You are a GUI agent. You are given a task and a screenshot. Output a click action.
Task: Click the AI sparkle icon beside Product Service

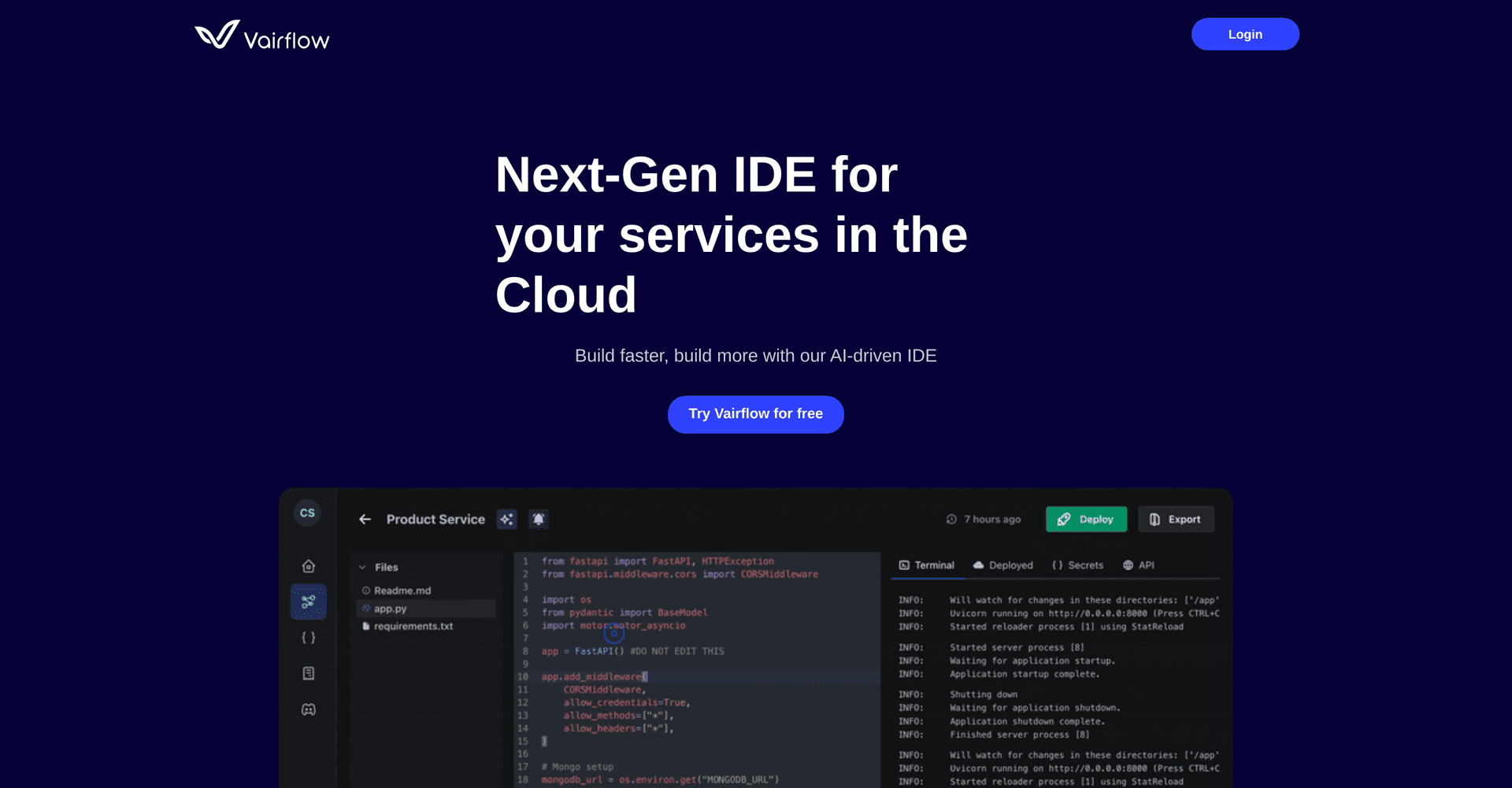point(507,520)
